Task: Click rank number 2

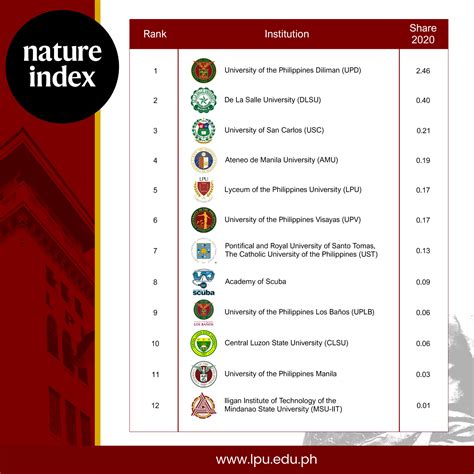Action: click(x=155, y=100)
